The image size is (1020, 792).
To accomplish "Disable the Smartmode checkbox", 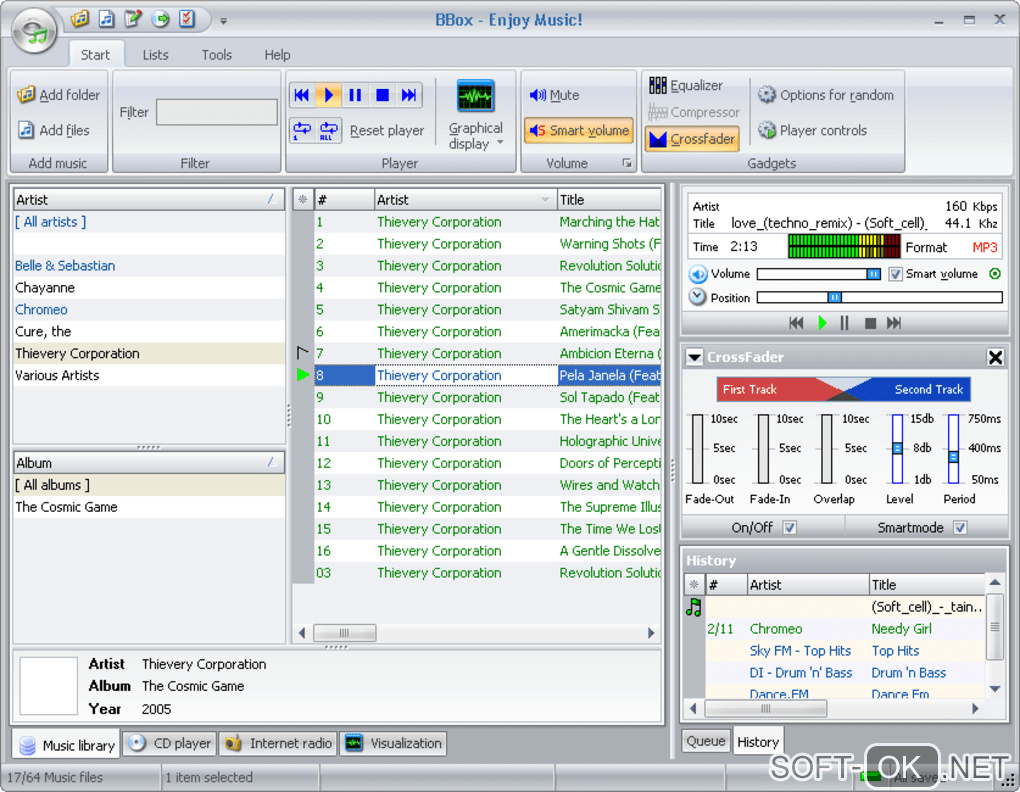I will 960,528.
